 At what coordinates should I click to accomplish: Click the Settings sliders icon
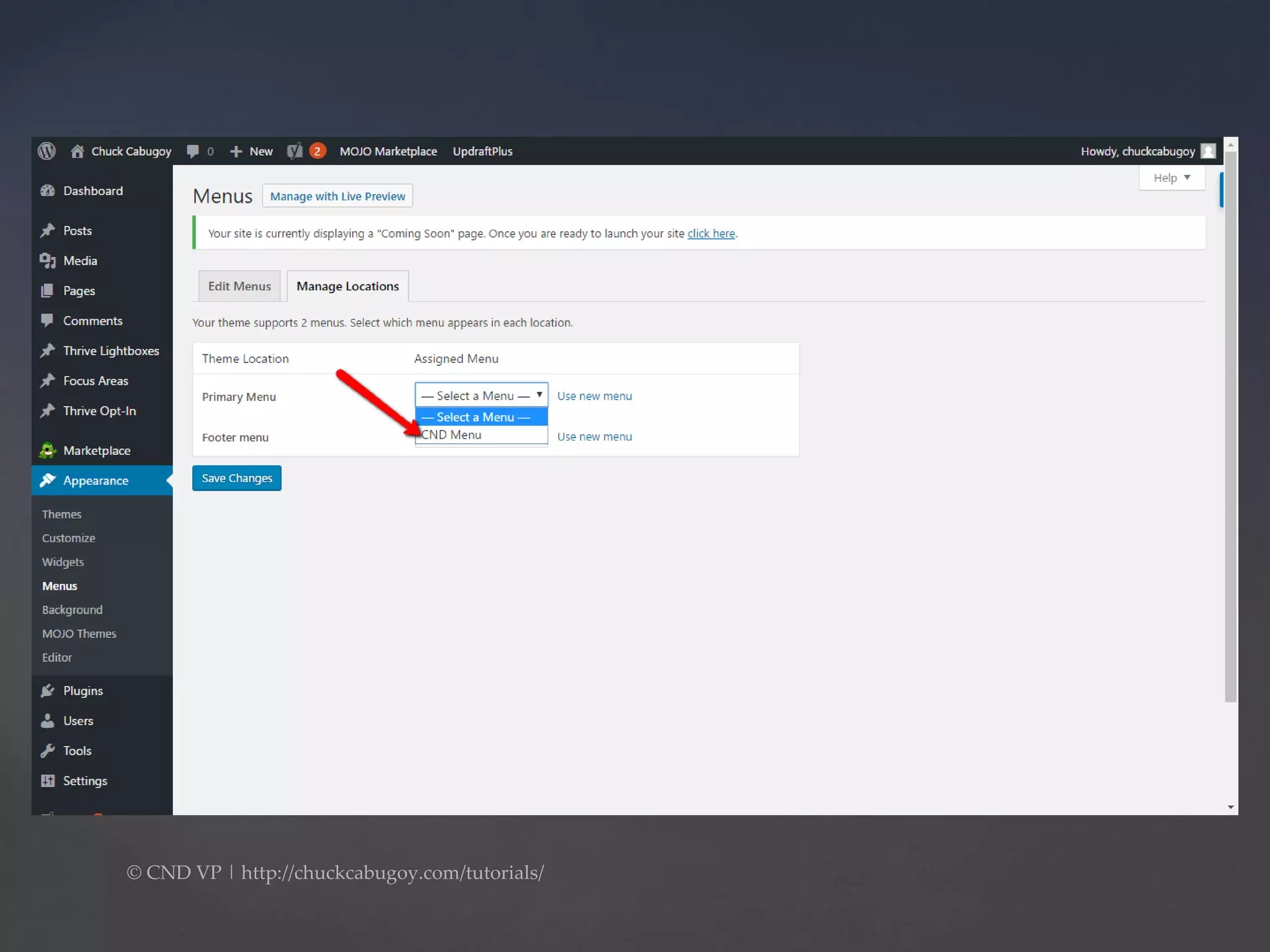tap(48, 781)
